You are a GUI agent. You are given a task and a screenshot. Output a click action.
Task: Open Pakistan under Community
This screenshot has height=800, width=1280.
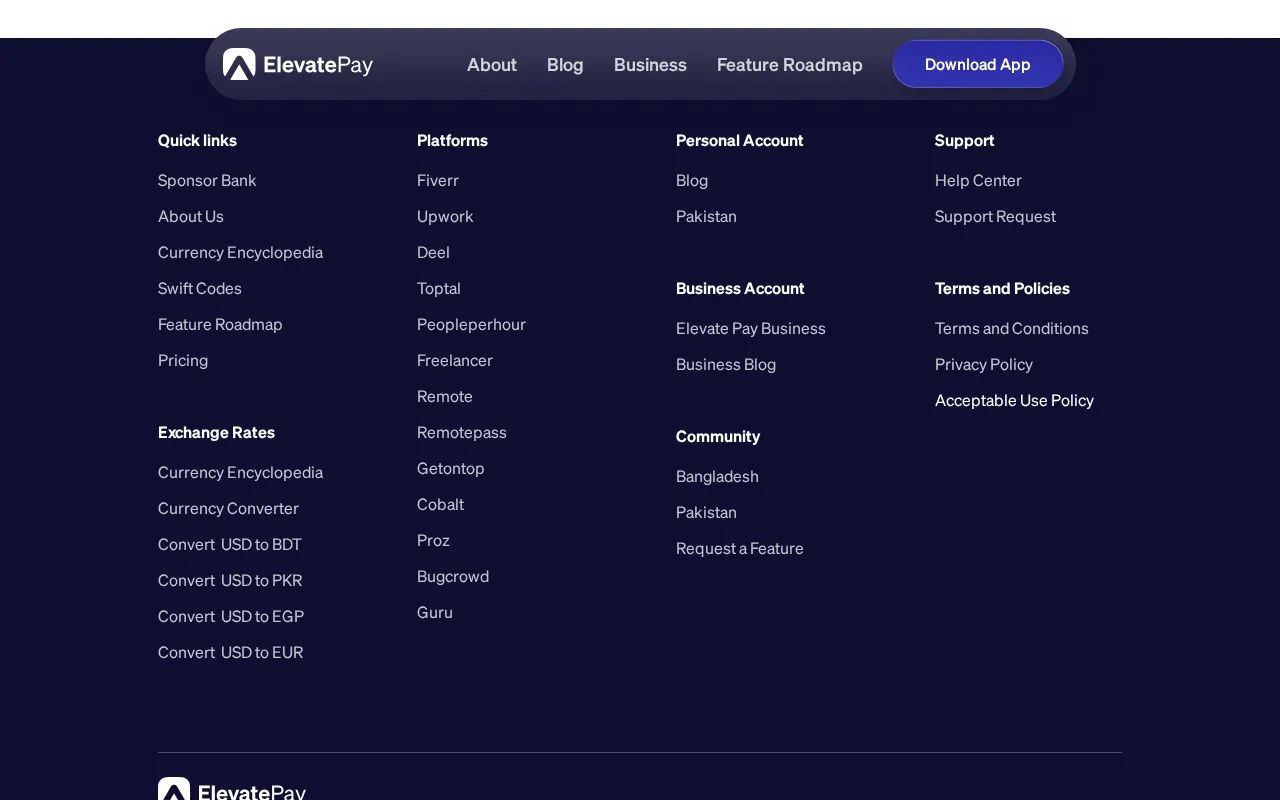click(x=706, y=512)
